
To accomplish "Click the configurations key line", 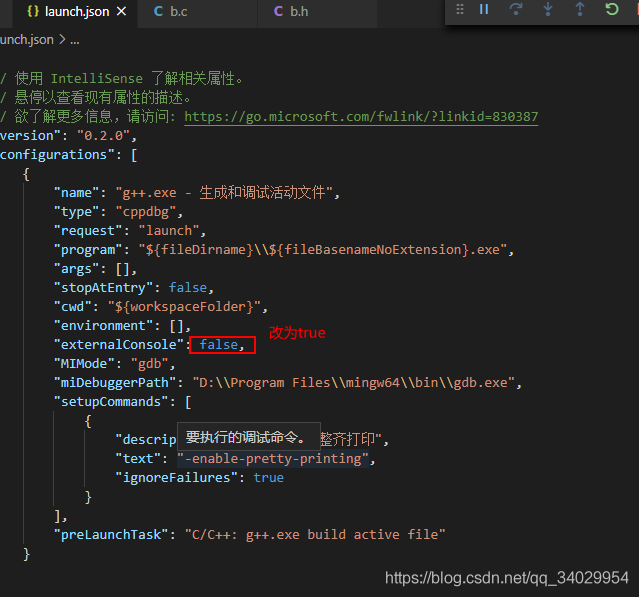I will click(68, 155).
